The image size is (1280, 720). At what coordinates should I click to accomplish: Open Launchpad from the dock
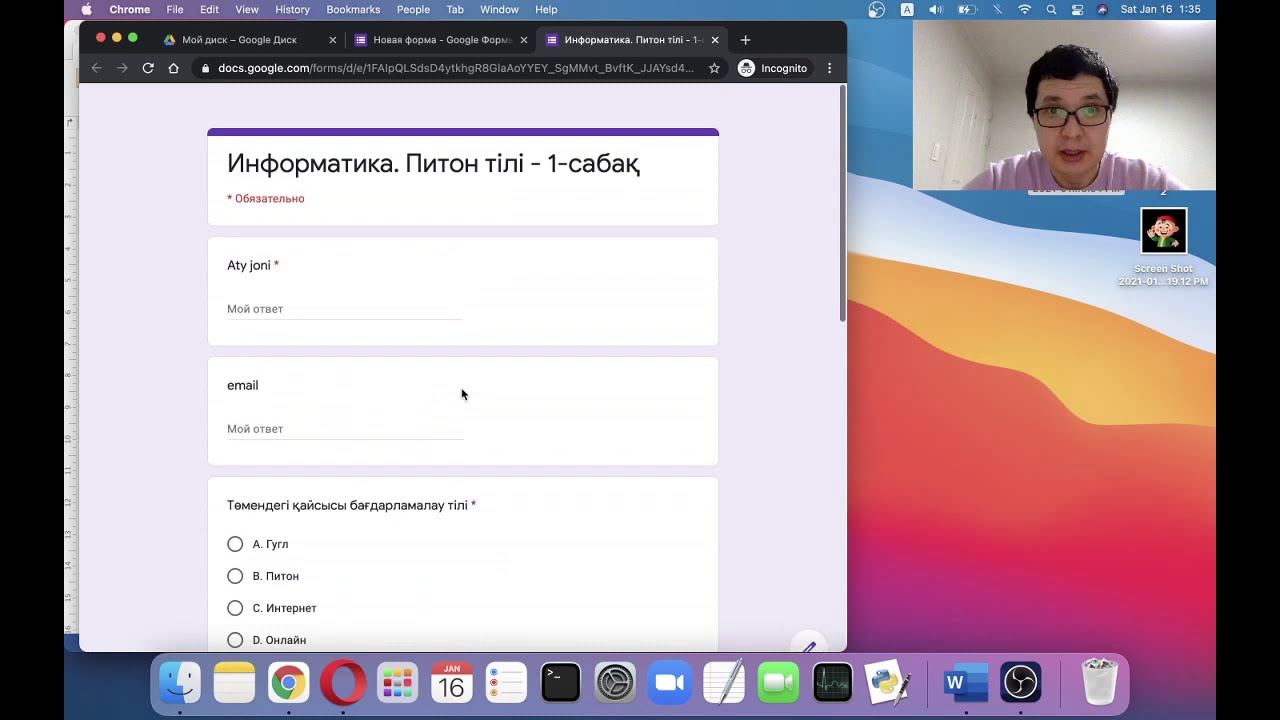[397, 683]
